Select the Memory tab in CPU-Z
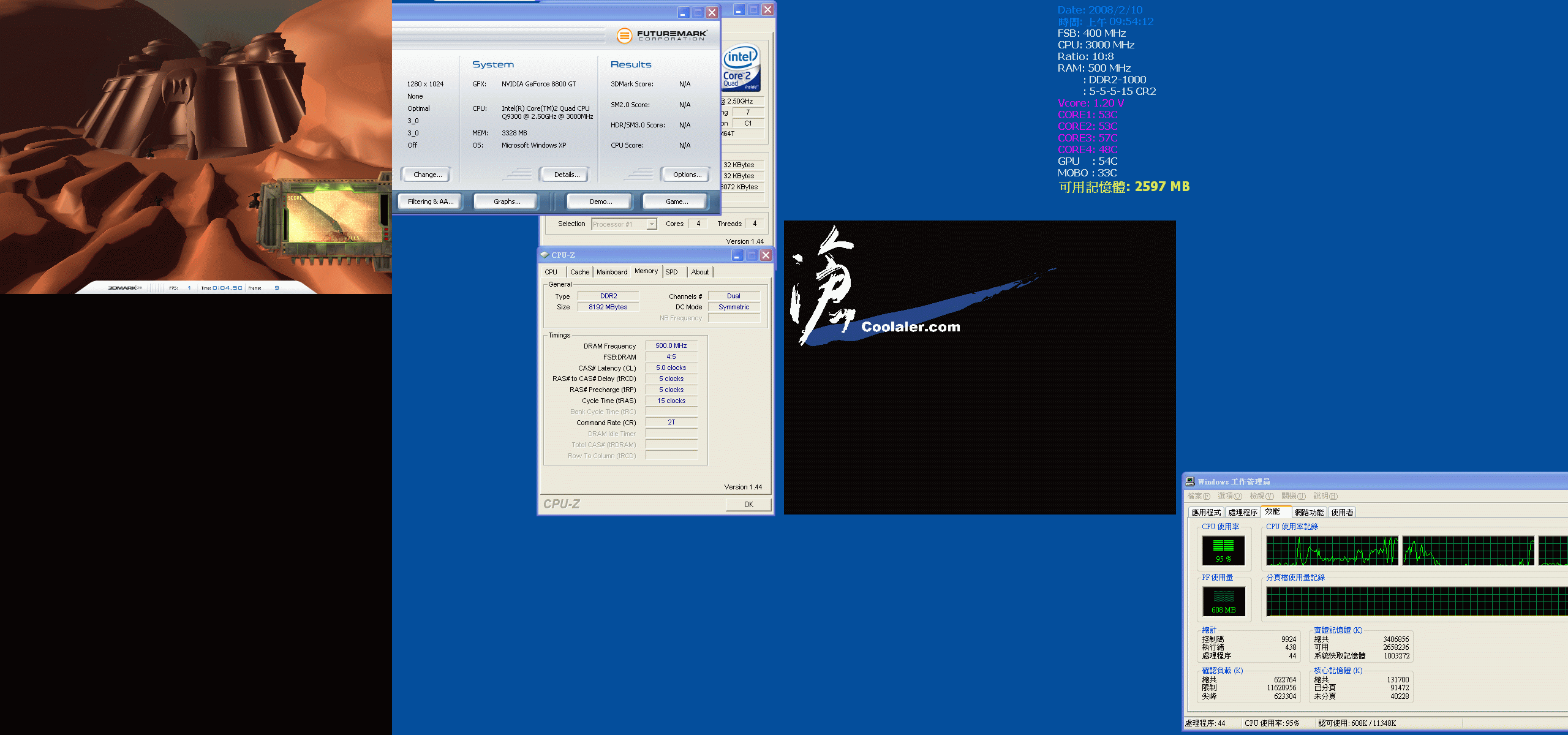 click(646, 271)
